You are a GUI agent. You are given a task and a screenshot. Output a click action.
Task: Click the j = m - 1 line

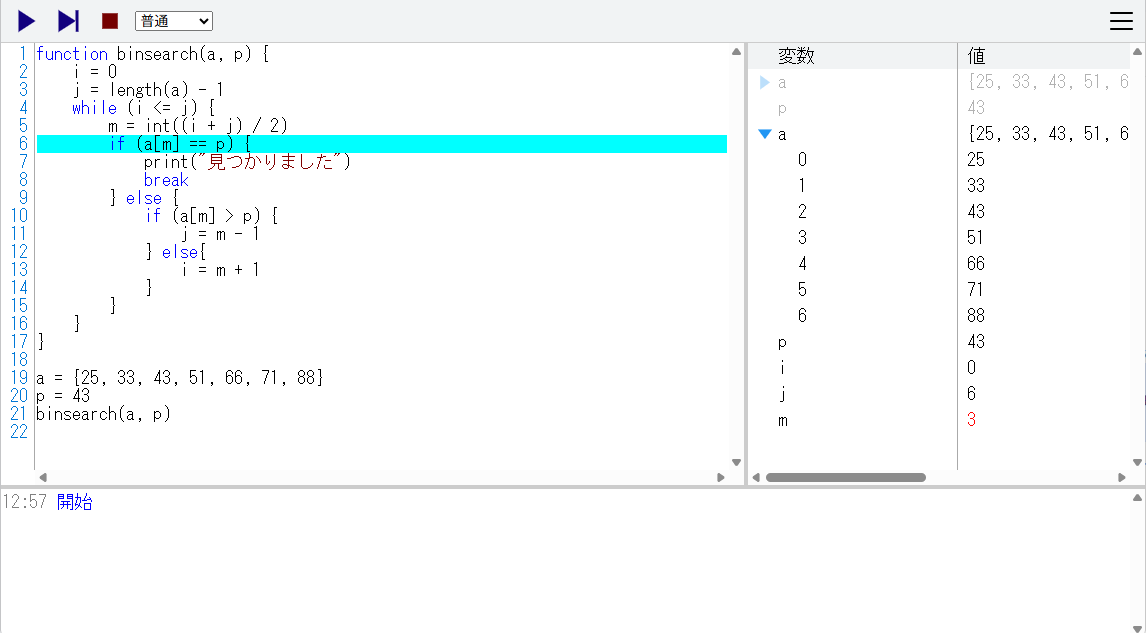tap(220, 234)
